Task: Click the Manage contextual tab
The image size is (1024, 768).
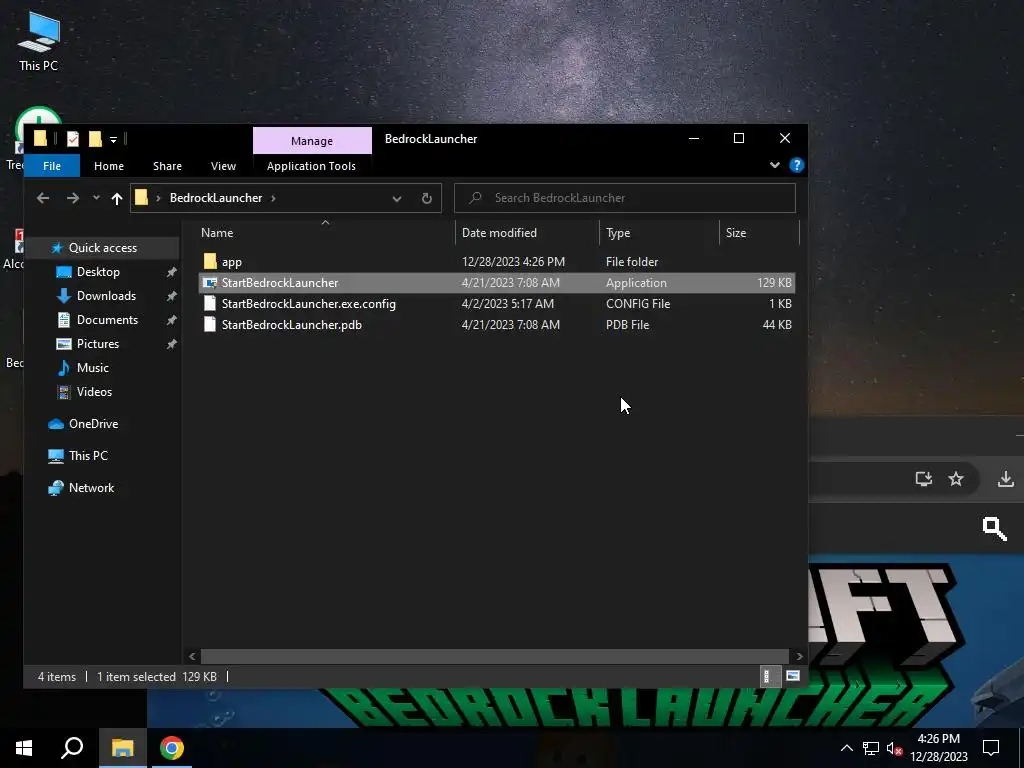Action: [312, 140]
